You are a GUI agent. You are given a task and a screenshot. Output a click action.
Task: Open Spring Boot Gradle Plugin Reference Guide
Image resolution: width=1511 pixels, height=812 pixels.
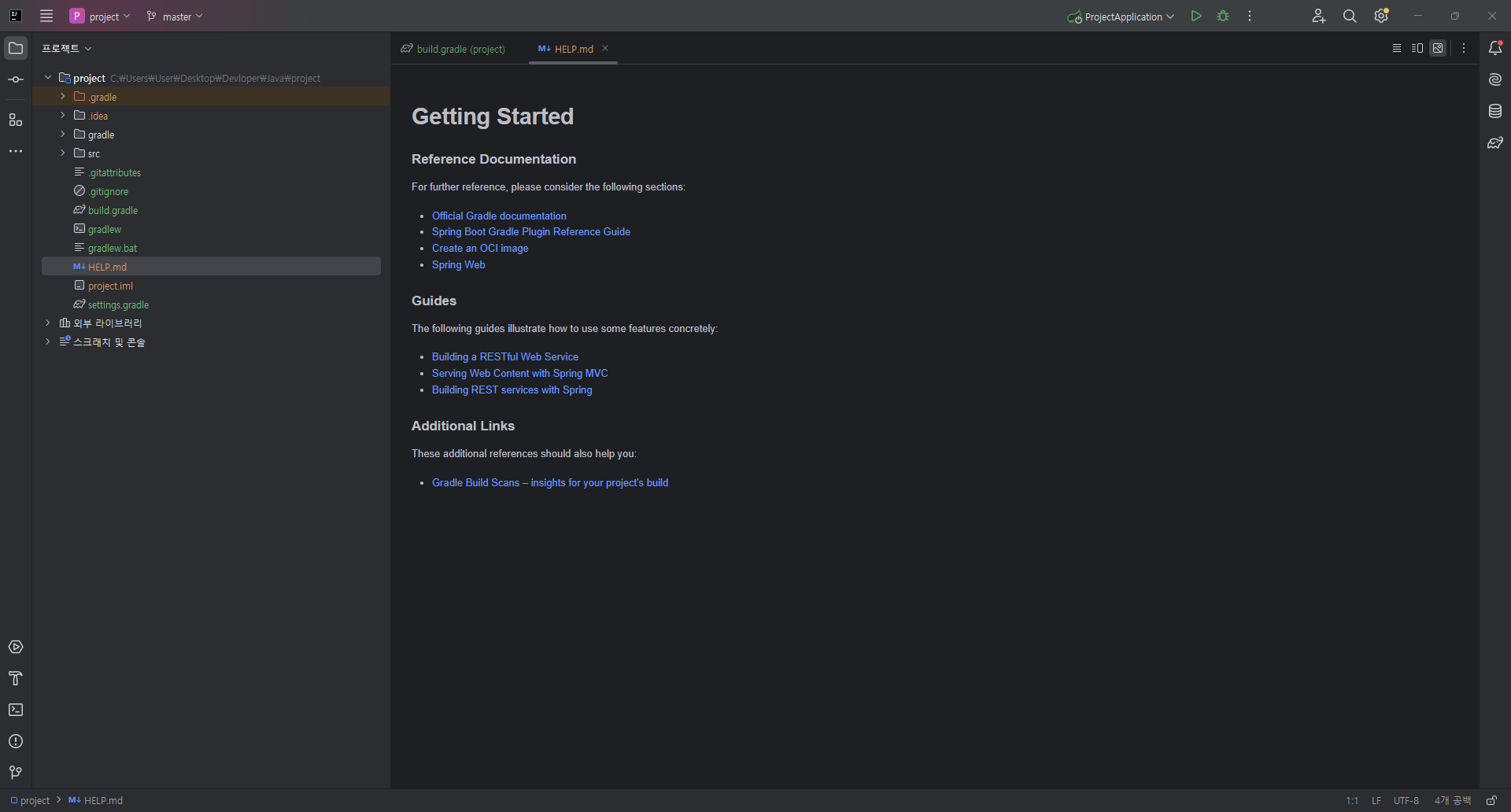[x=531, y=231]
